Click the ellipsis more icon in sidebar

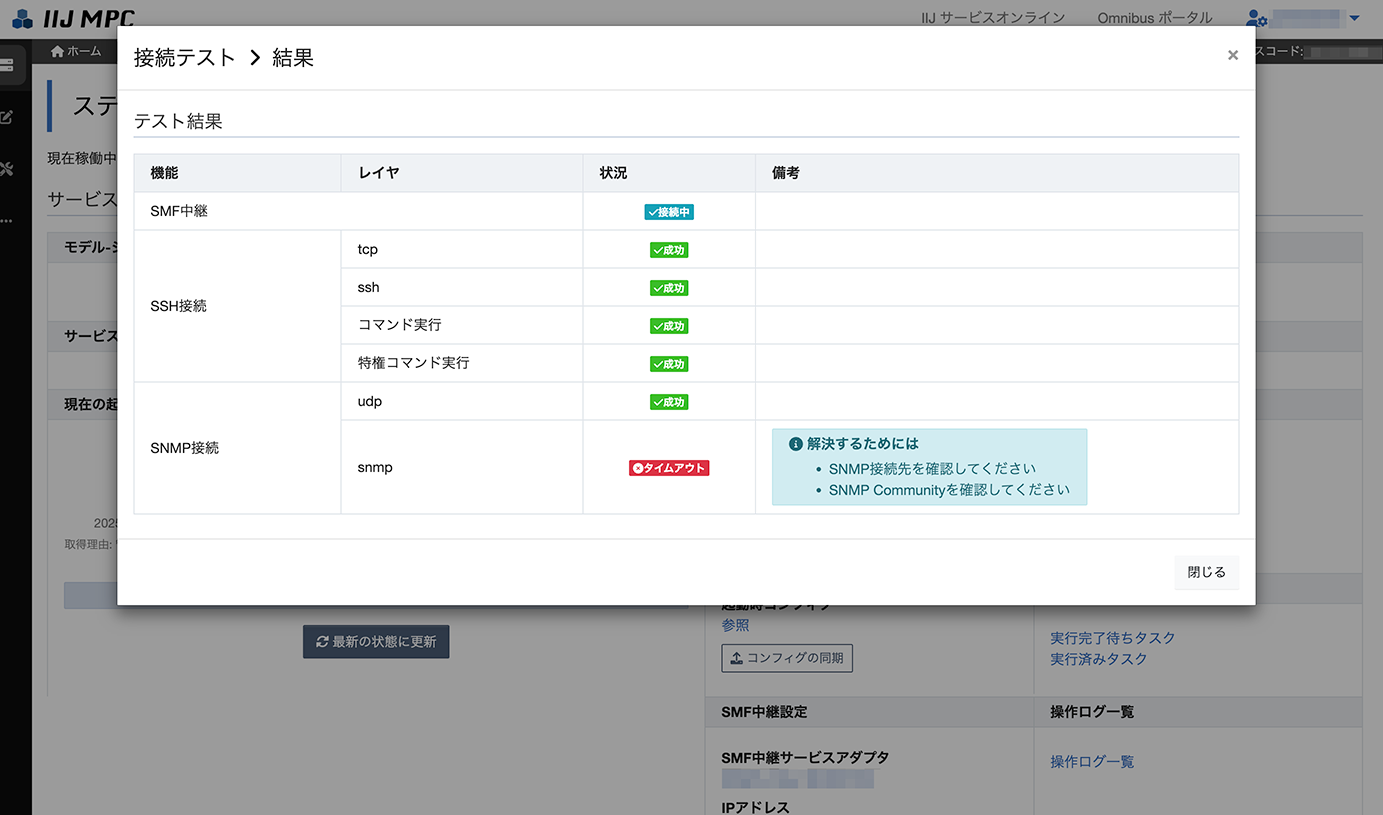tap(6, 220)
